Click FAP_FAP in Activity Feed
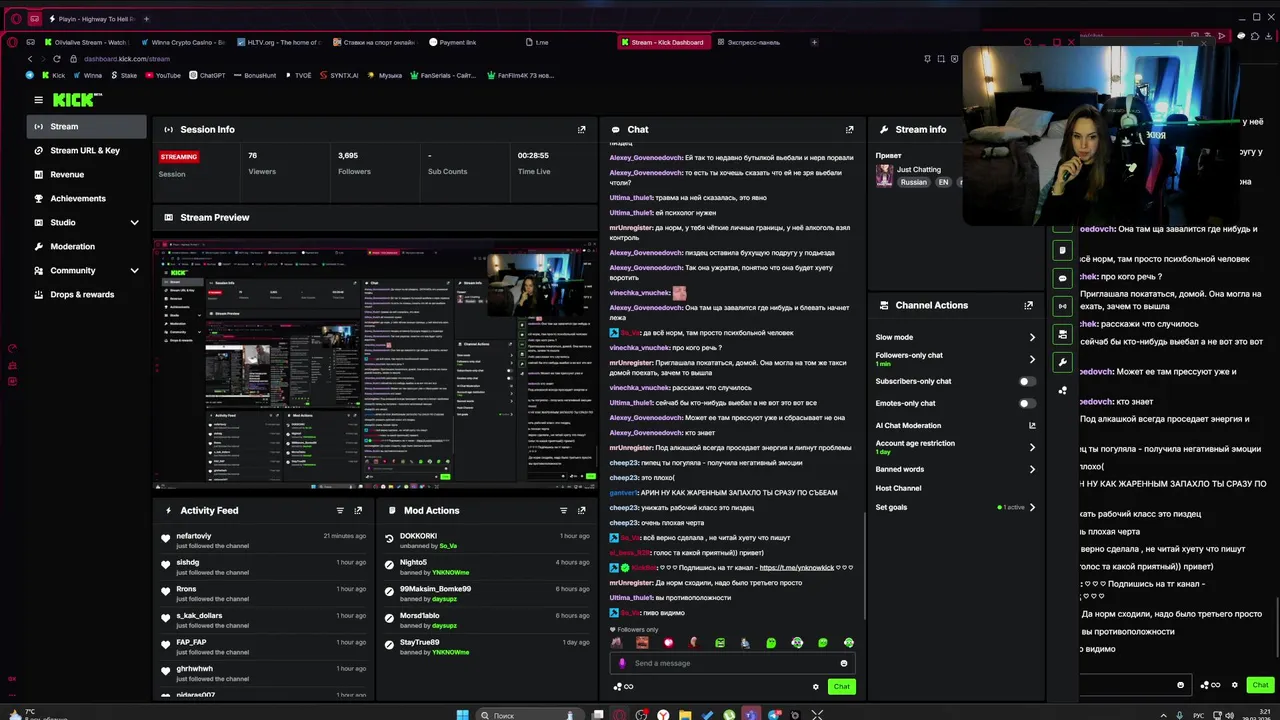The width and height of the screenshot is (1280, 720). [x=191, y=642]
